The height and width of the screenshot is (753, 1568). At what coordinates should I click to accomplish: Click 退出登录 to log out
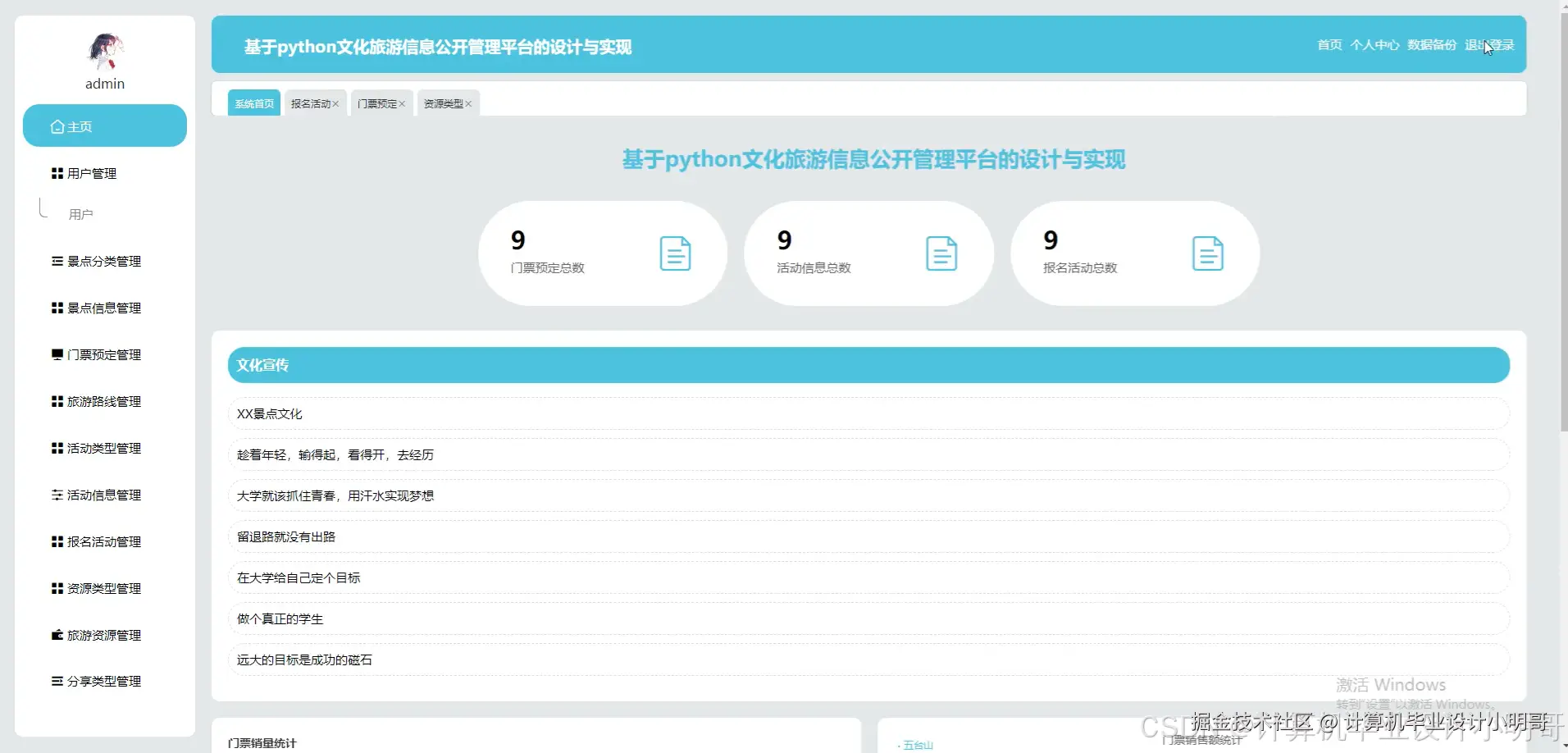click(1489, 45)
